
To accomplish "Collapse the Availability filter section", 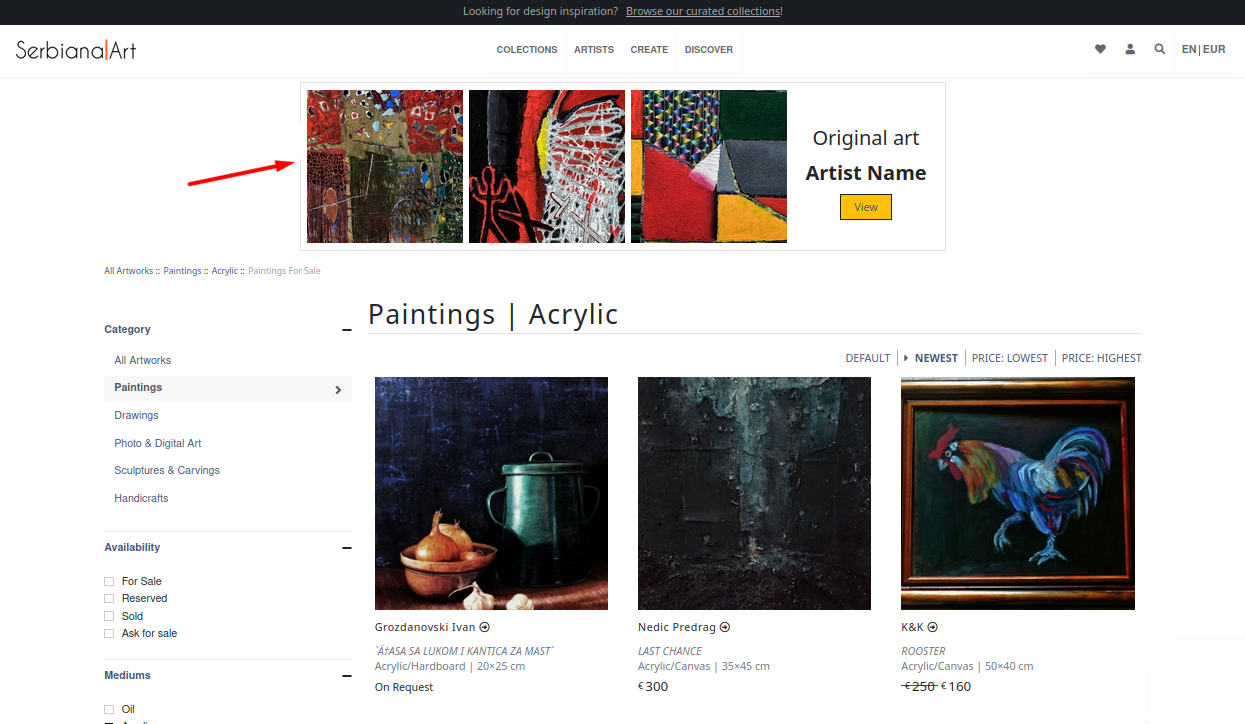I will (x=347, y=548).
